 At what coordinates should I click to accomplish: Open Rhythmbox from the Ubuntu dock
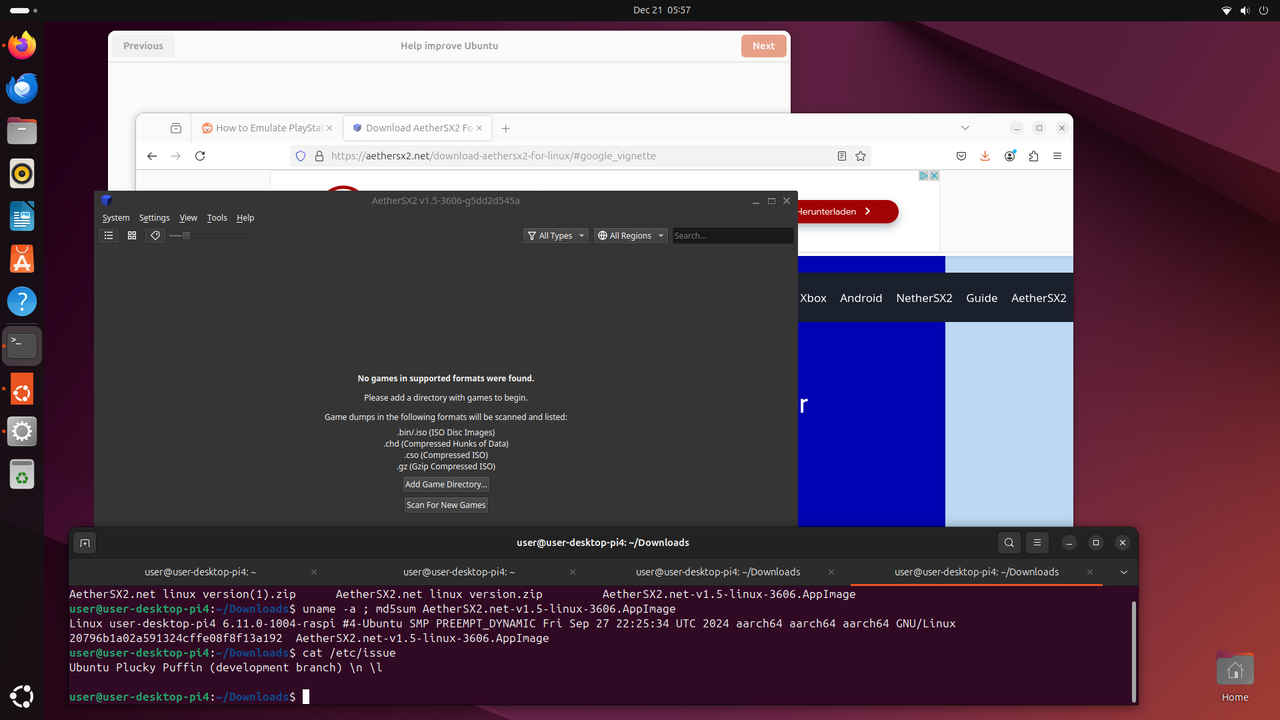22,174
